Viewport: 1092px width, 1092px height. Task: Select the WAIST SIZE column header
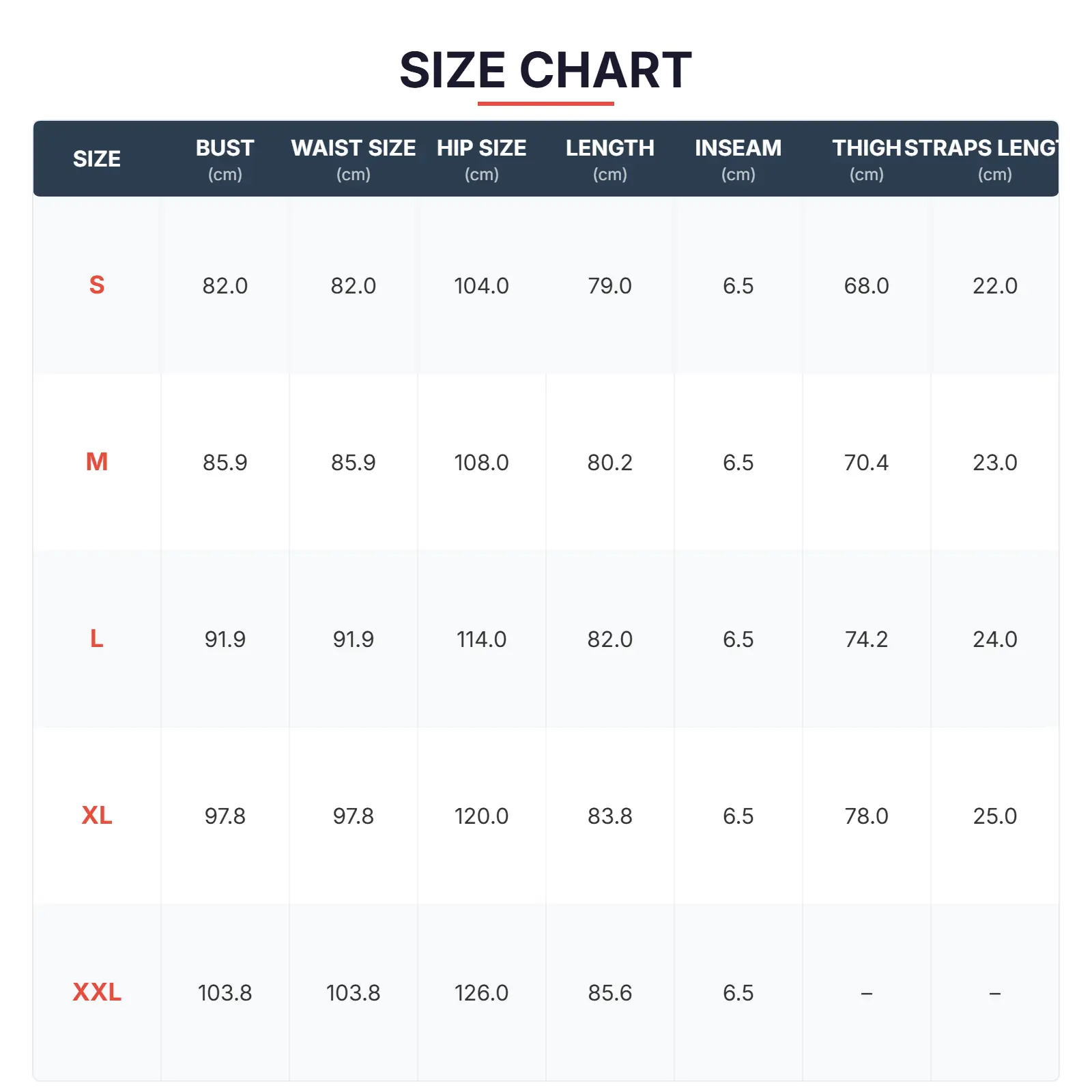click(x=353, y=159)
